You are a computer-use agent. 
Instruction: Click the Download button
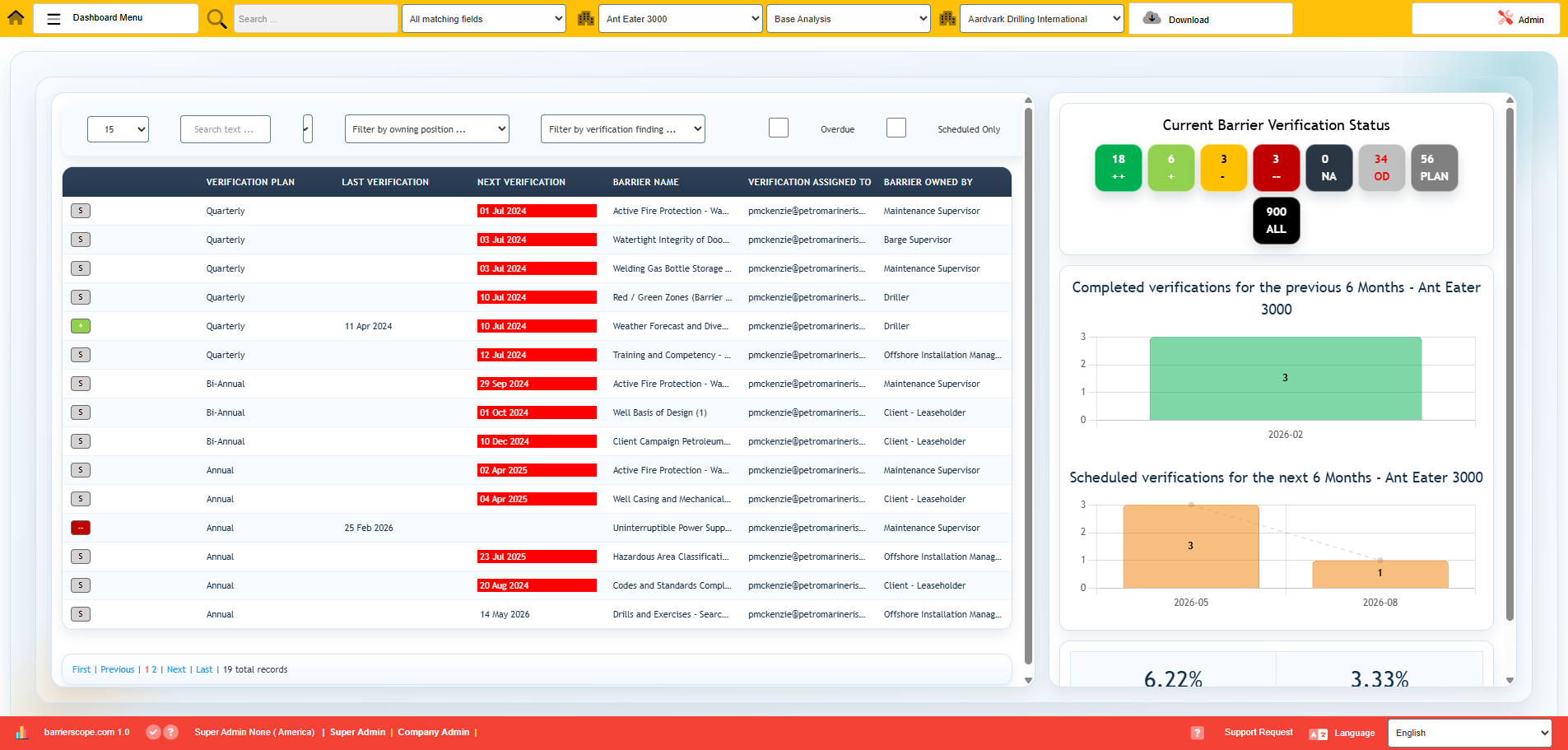click(1211, 19)
